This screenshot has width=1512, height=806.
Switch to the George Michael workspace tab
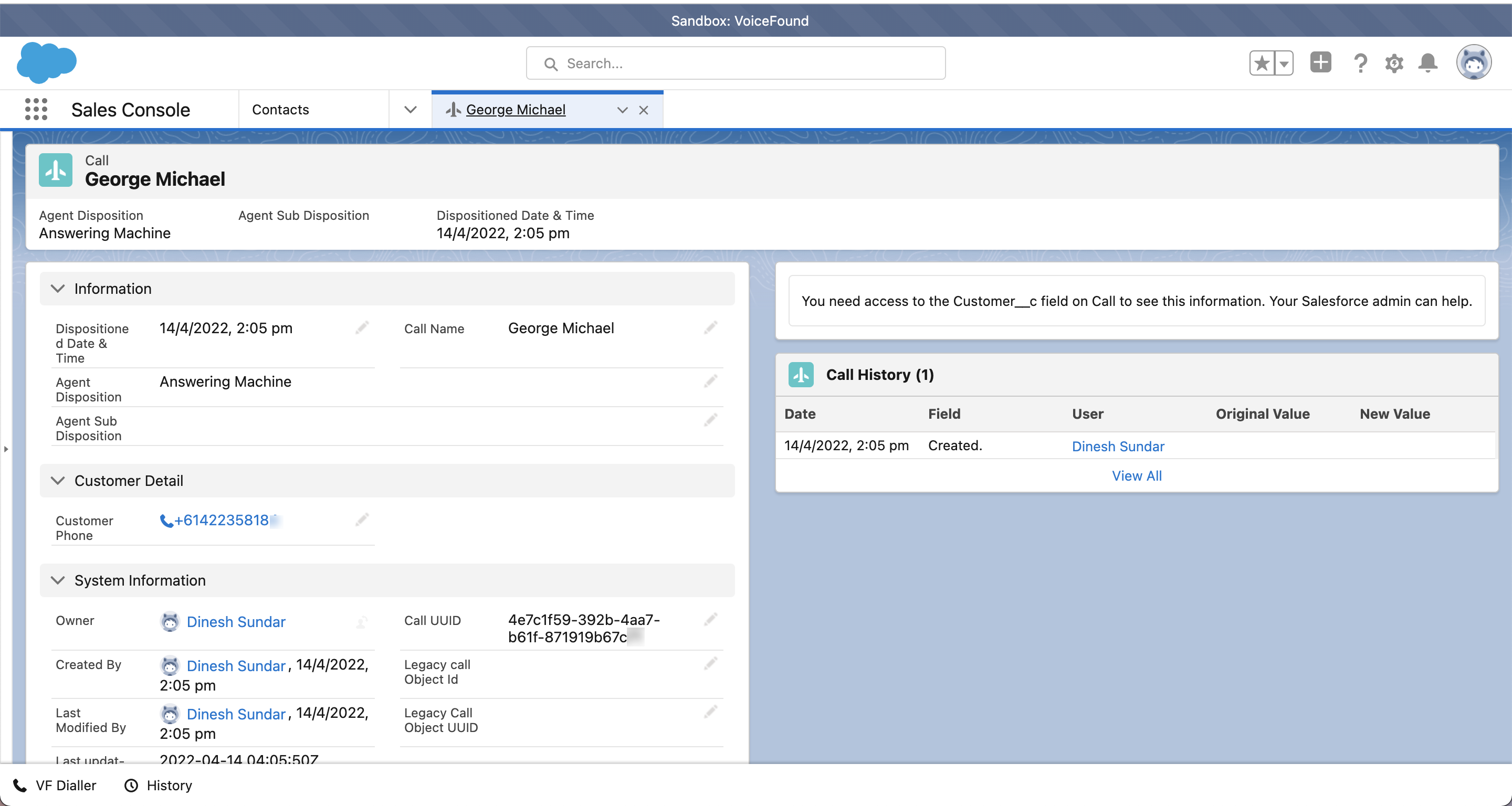(516, 110)
